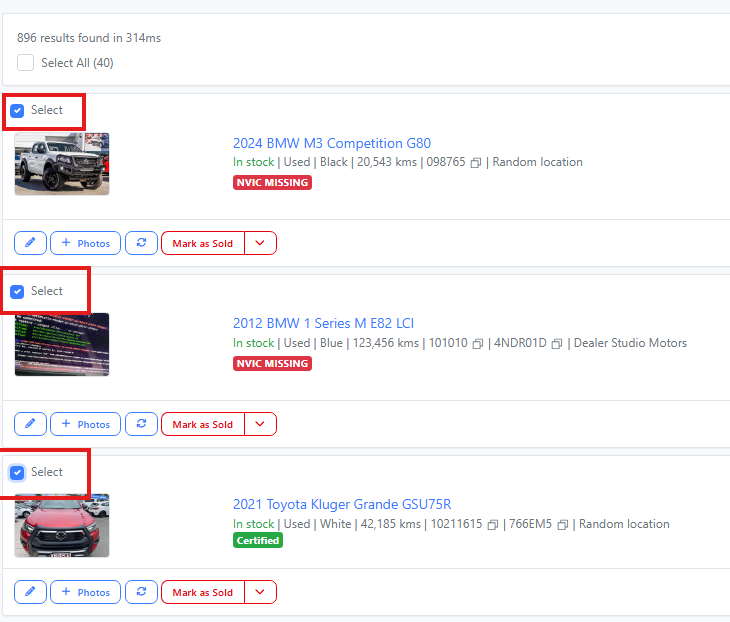Click the refresh icon for BMW M3 Competition
Image resolution: width=730 pixels, height=622 pixels.
[141, 243]
